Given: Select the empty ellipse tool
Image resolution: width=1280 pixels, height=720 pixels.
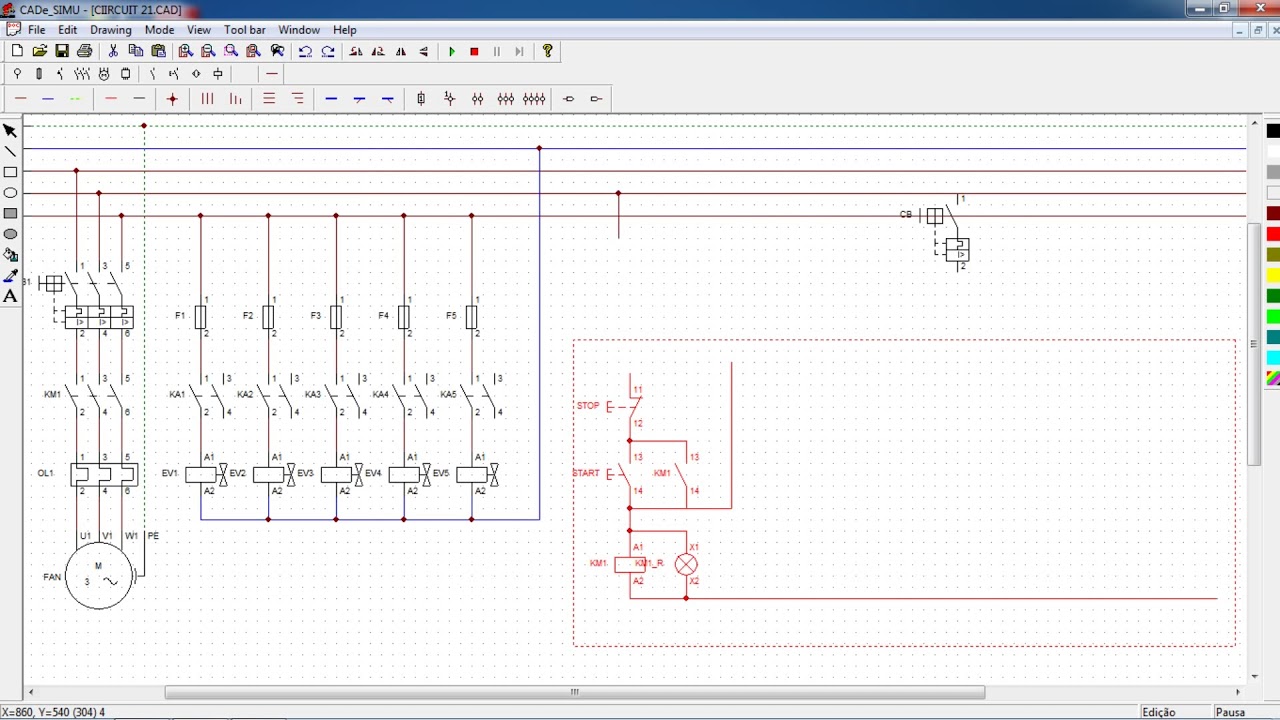Looking at the screenshot, I should pos(10,193).
